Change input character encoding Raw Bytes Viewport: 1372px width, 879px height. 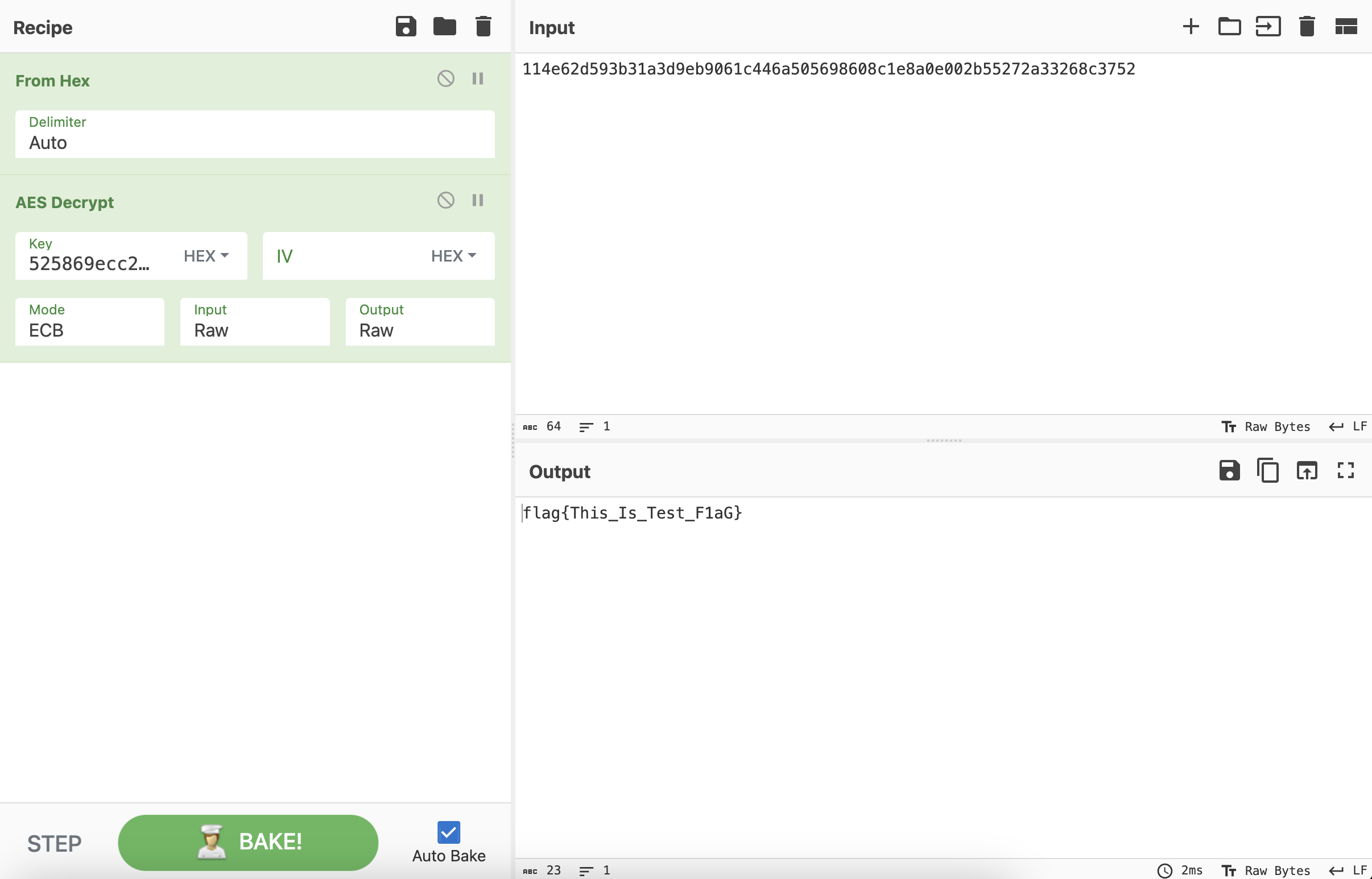[x=1266, y=427]
